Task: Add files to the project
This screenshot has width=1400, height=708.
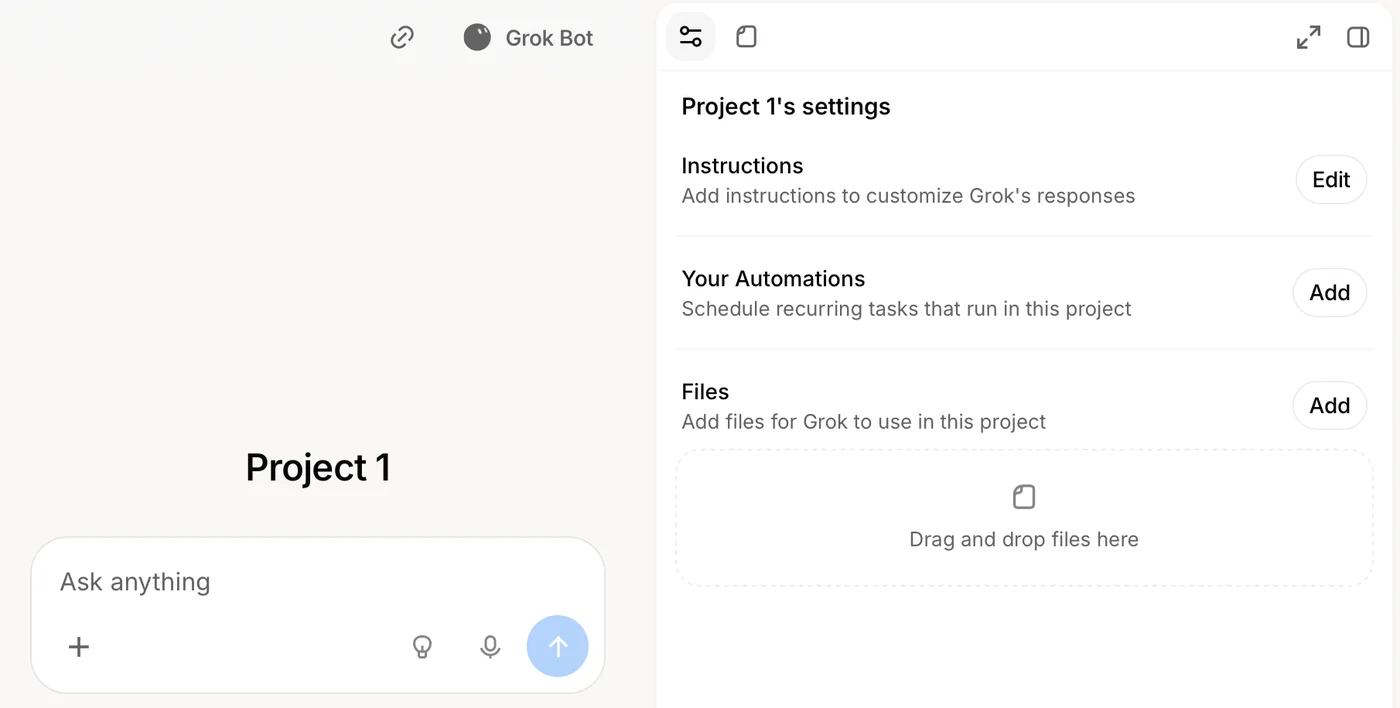Action: pos(1330,406)
